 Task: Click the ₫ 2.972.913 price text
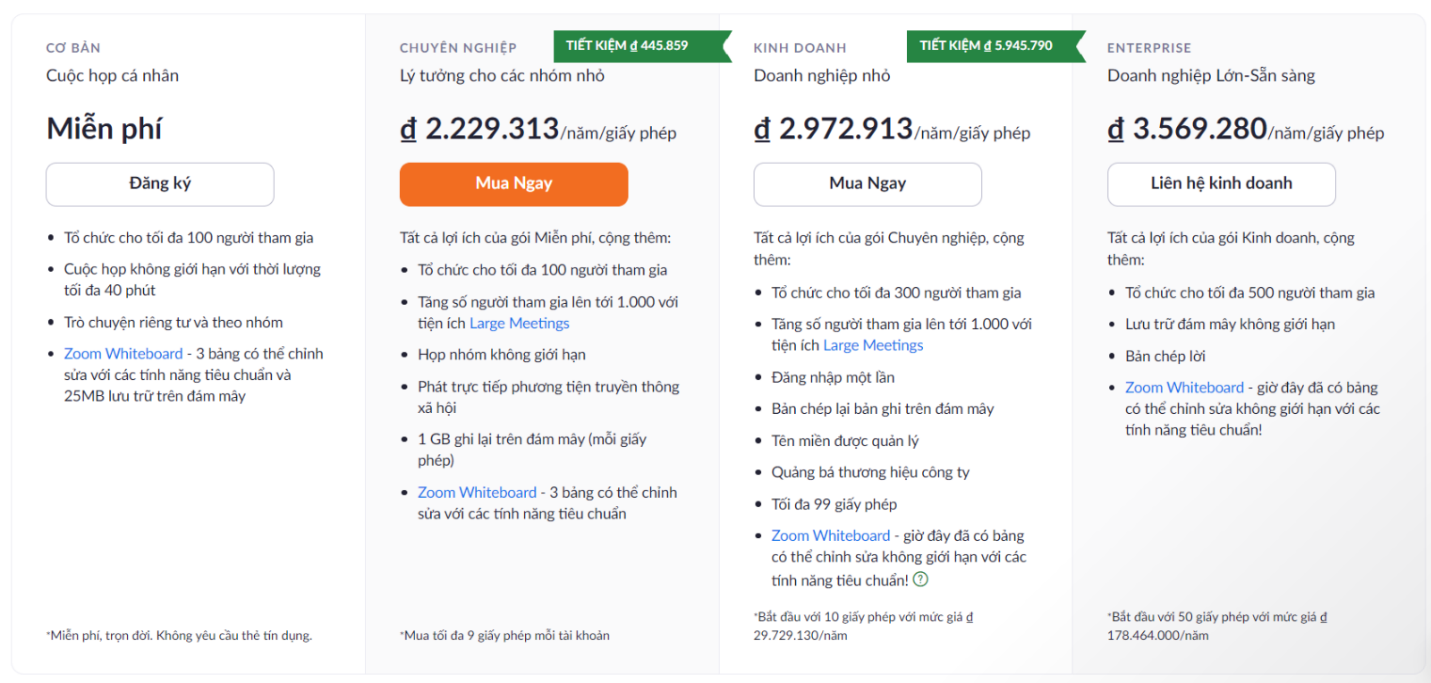(834, 130)
